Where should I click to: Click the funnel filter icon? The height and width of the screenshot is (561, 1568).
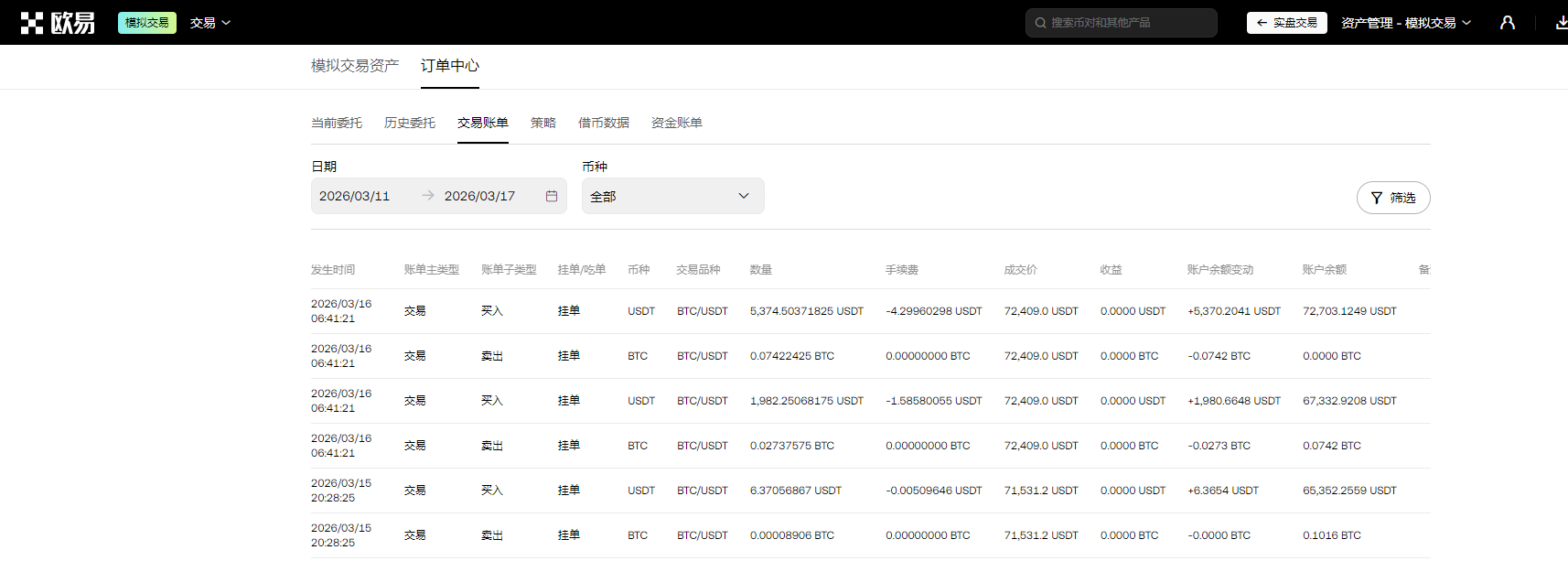pyautogui.click(x=1377, y=198)
